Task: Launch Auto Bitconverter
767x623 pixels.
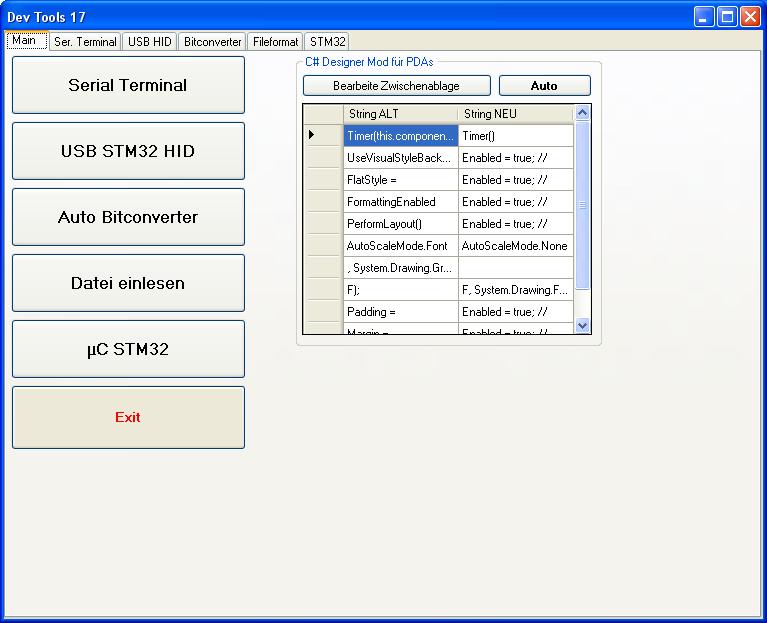Action: tap(128, 217)
